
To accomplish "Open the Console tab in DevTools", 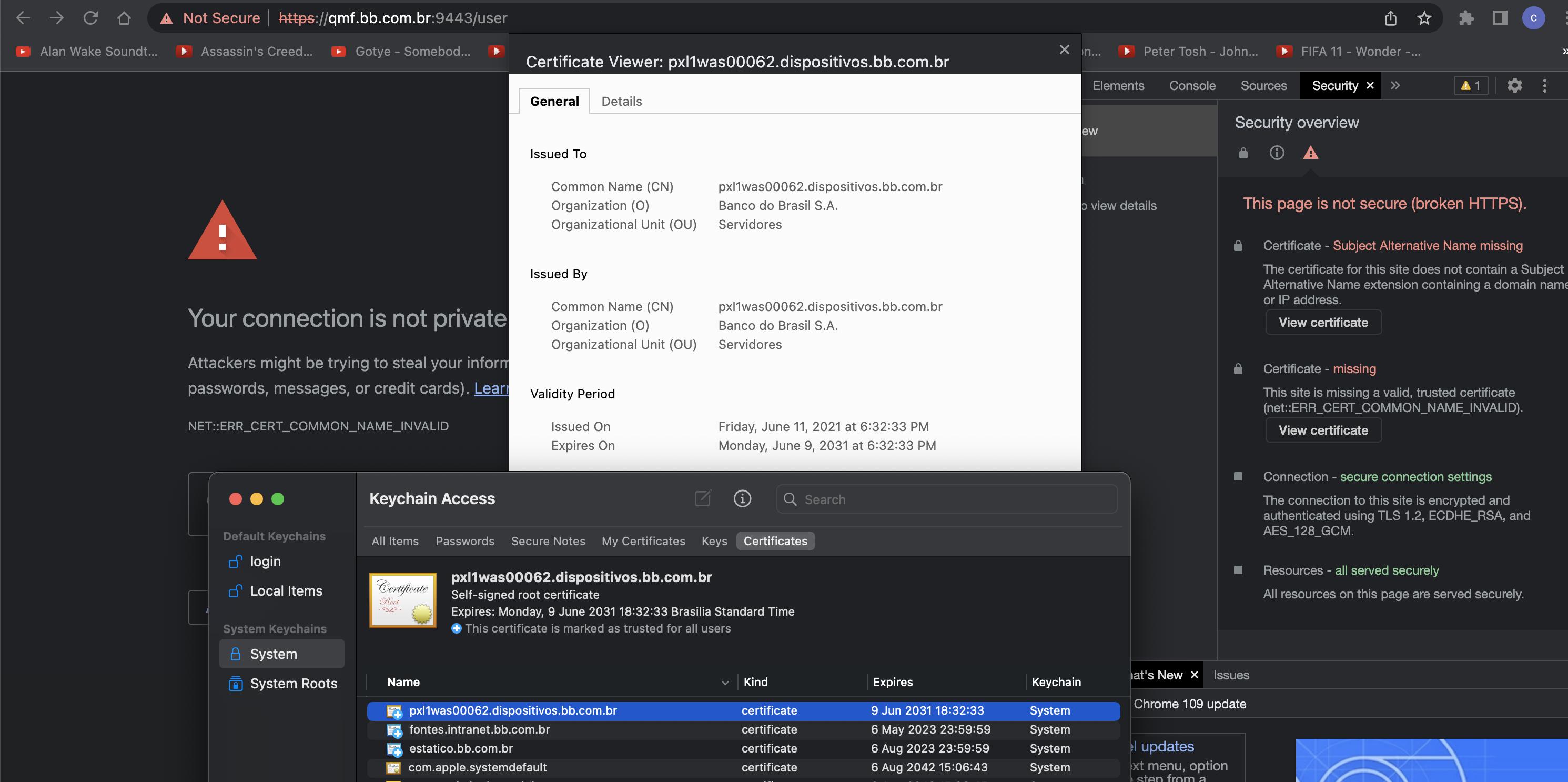I will tap(1192, 85).
